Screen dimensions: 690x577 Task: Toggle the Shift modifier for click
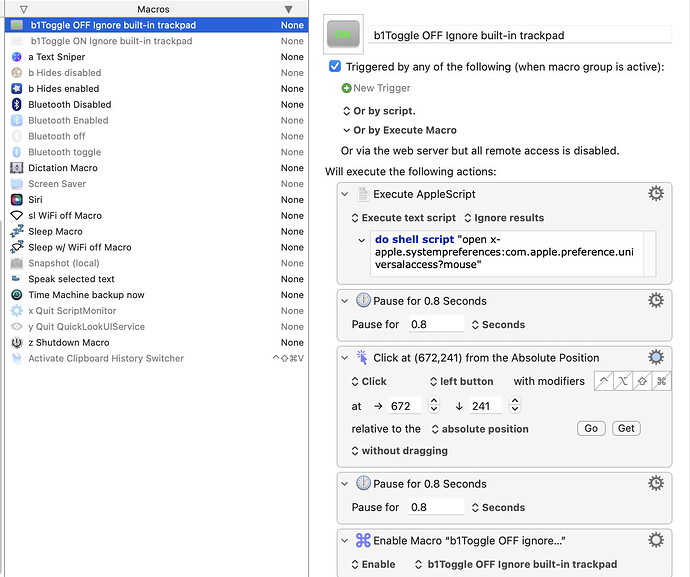pyautogui.click(x=642, y=381)
